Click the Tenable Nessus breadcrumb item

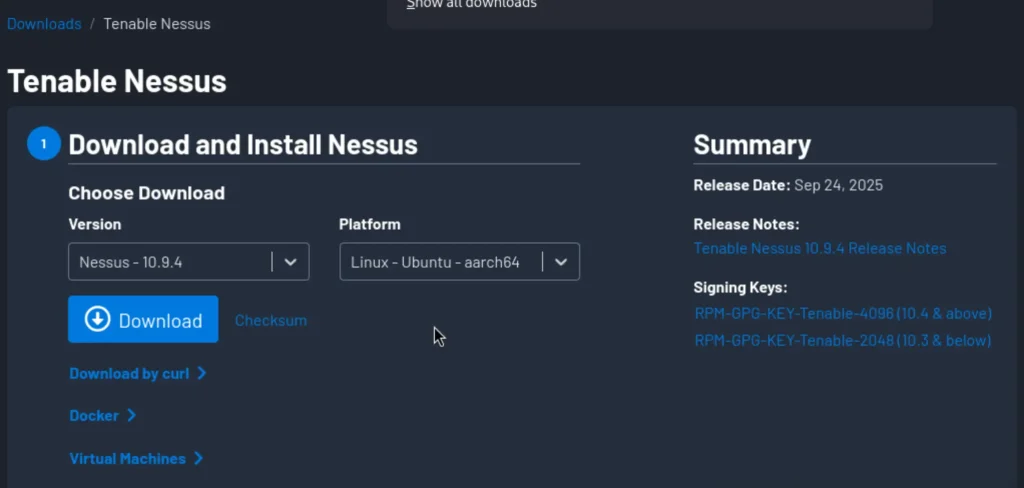tap(157, 23)
